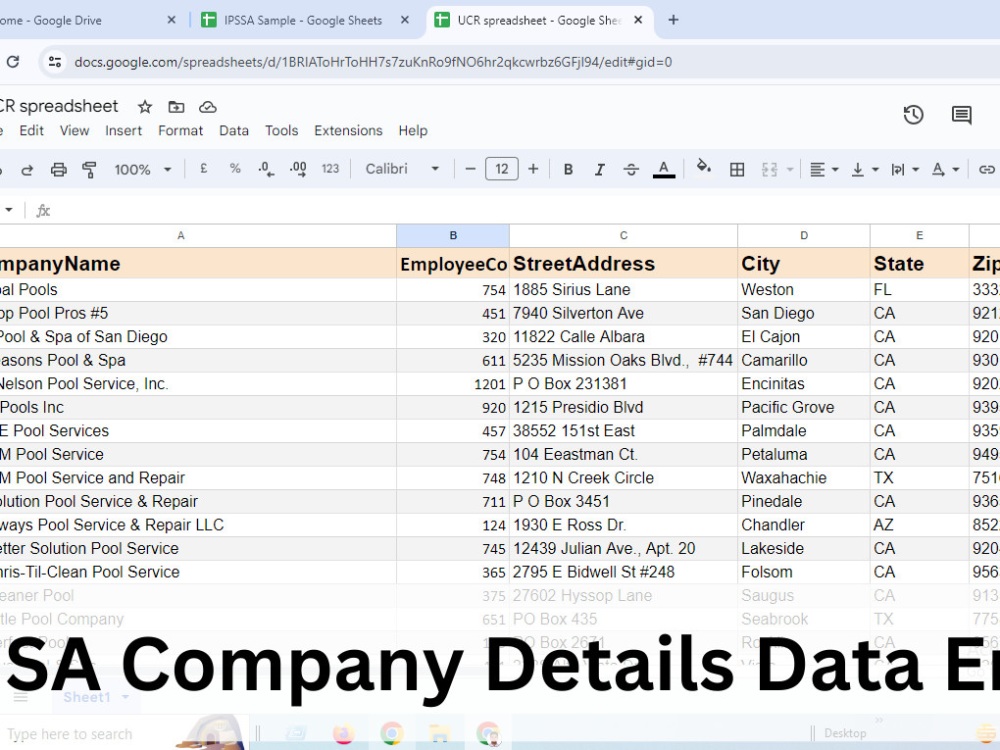
Task: Select the Pacific Grove cell
Action: [804, 408]
